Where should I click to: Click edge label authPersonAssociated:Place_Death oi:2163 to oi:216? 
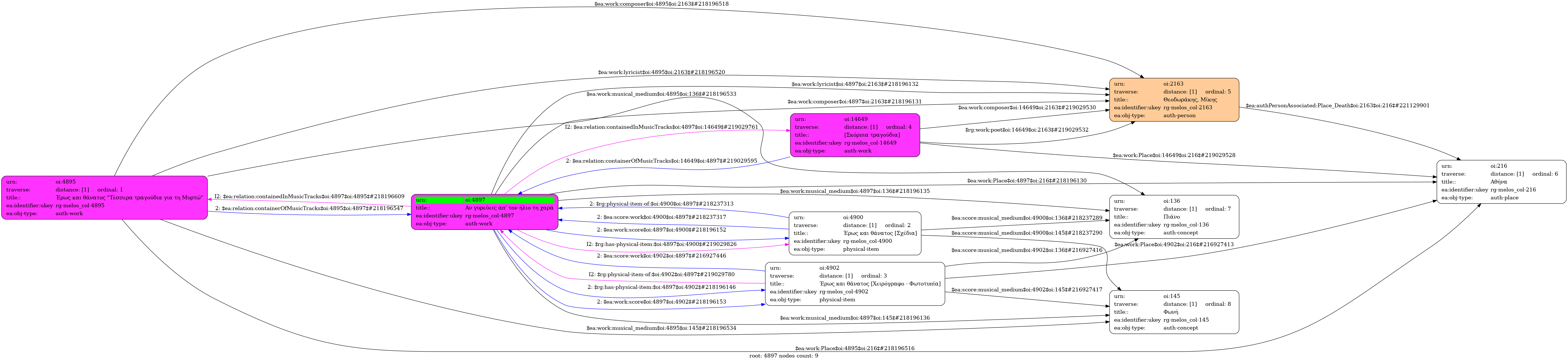click(x=1337, y=106)
